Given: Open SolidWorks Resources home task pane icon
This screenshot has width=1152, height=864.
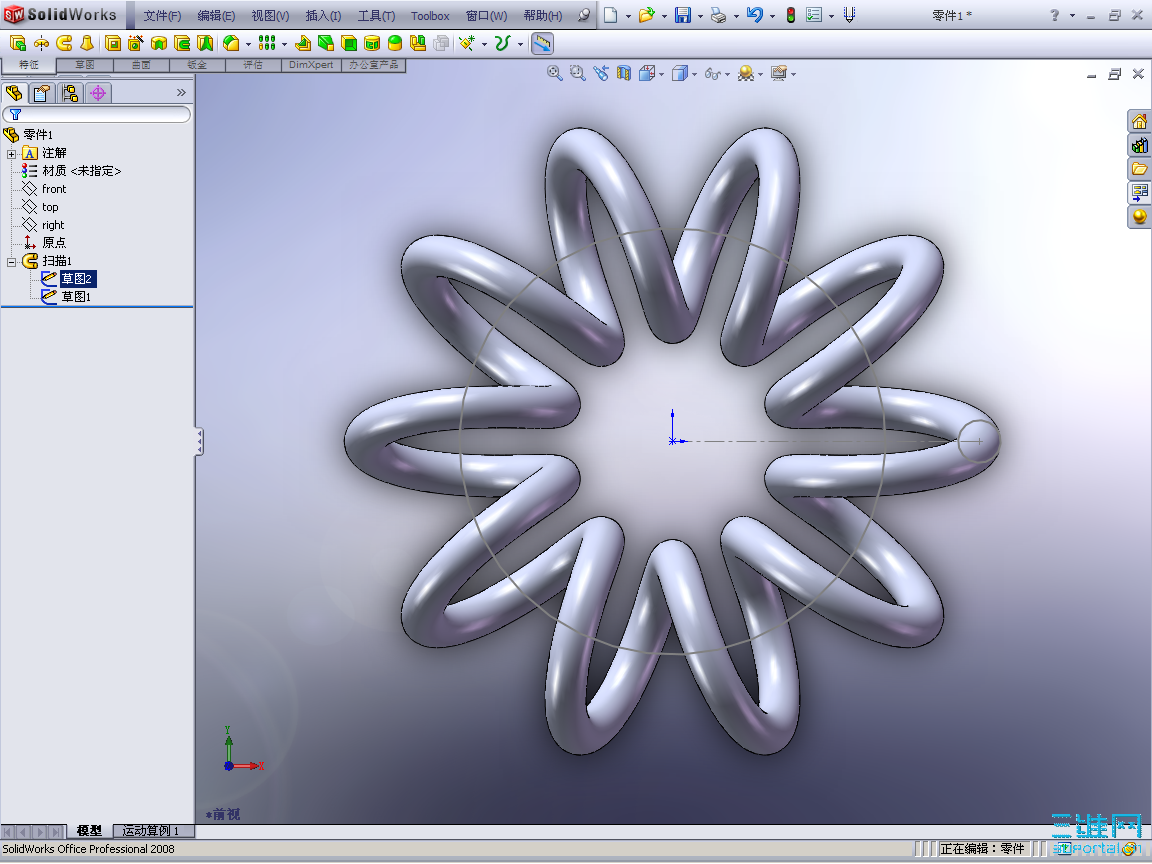Looking at the screenshot, I should (x=1139, y=121).
